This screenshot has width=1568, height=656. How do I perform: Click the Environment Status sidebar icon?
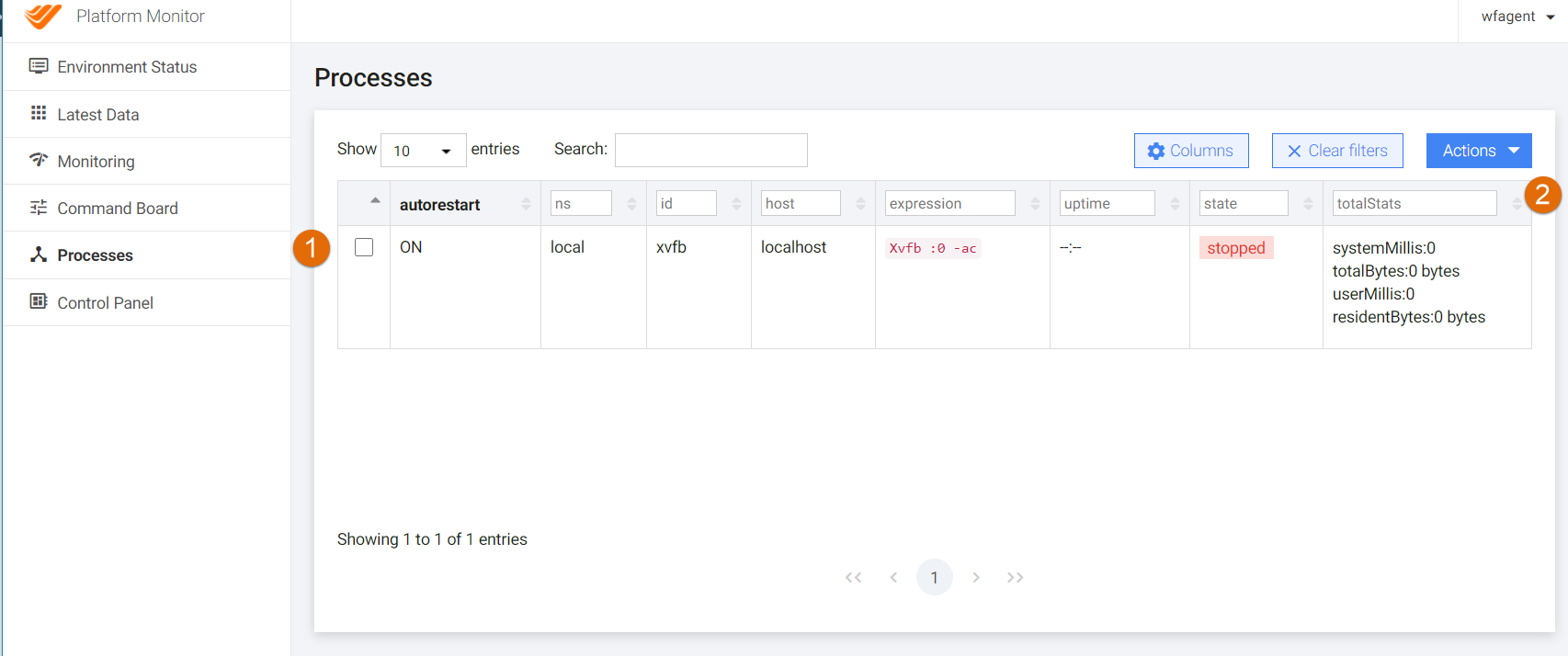point(39,66)
